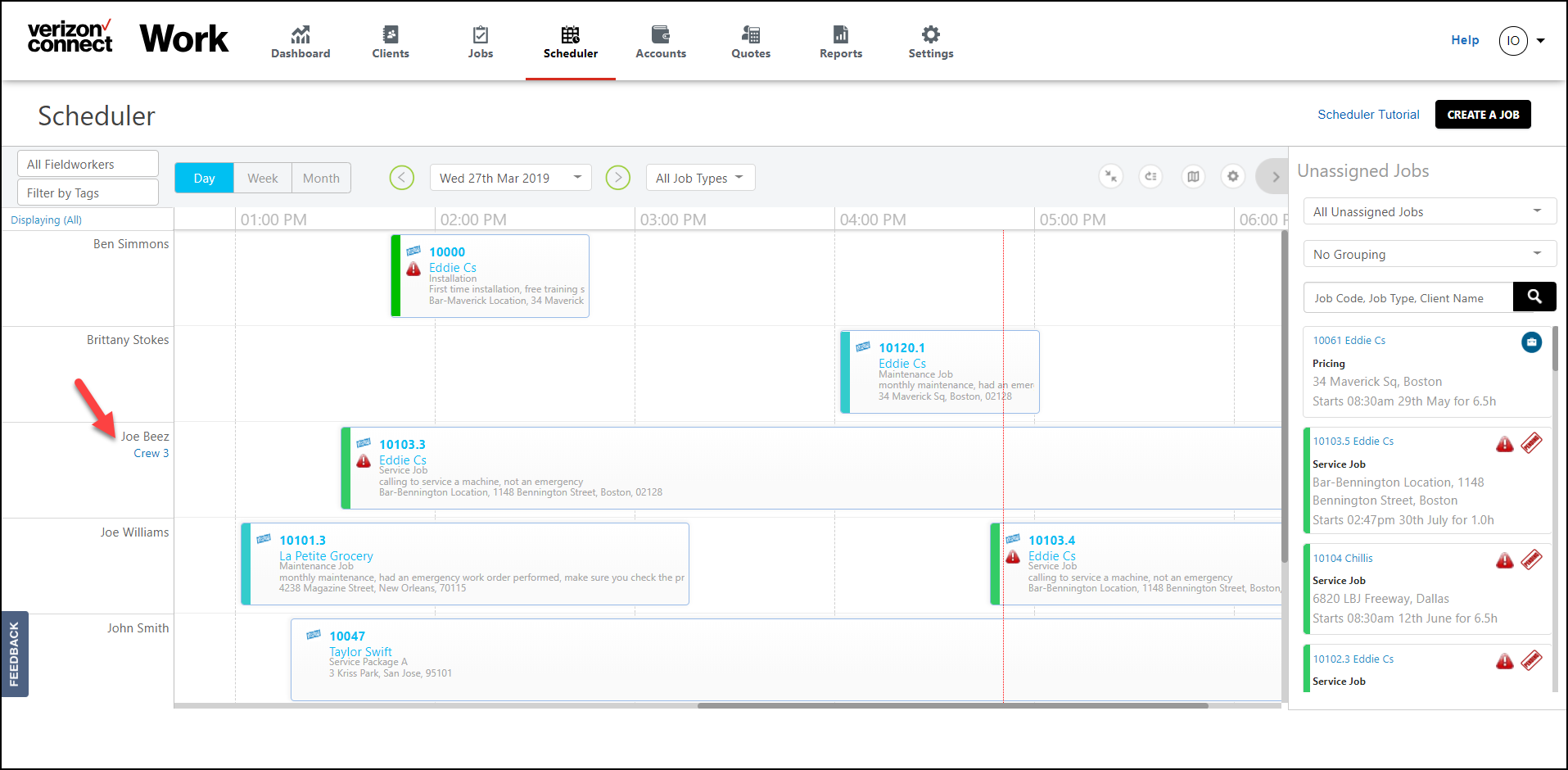
Task: Switch to Week view
Action: coord(262,178)
